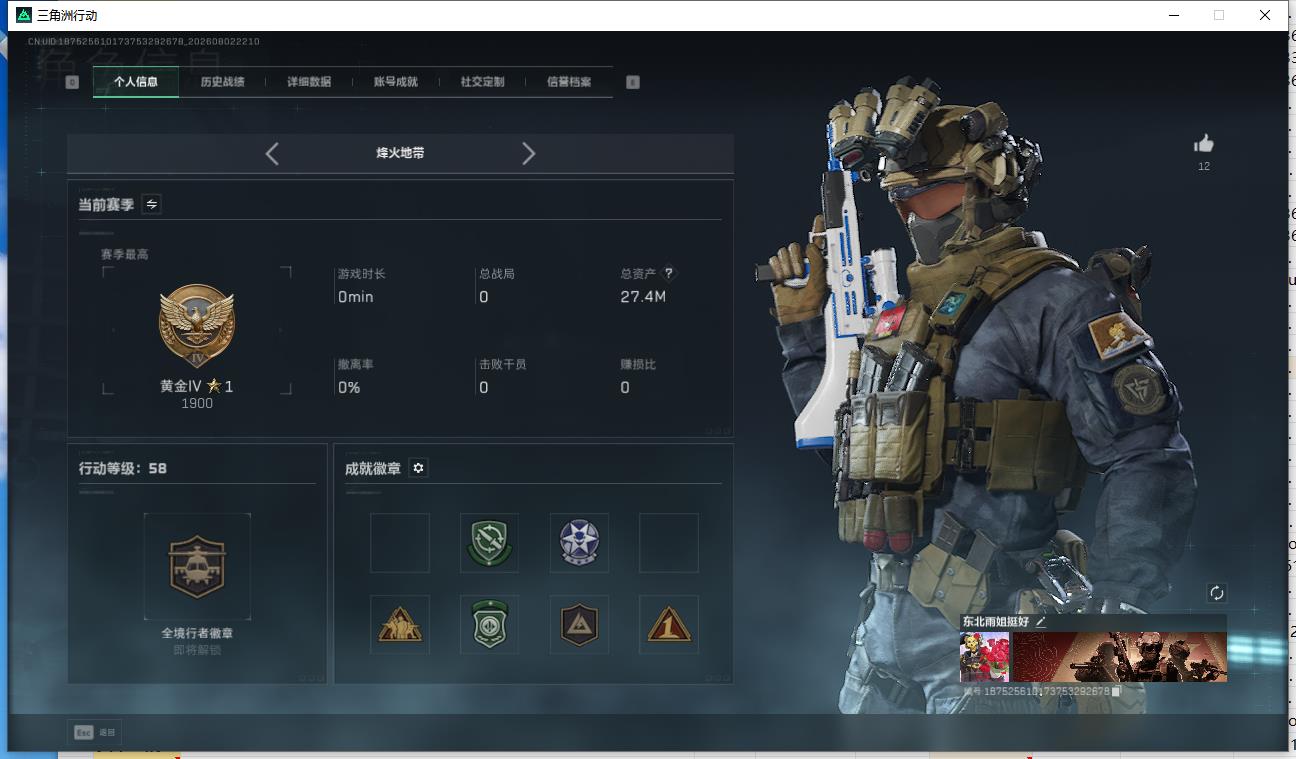Go to previous mode with left chevron
This screenshot has height=759, width=1296.
tap(272, 153)
